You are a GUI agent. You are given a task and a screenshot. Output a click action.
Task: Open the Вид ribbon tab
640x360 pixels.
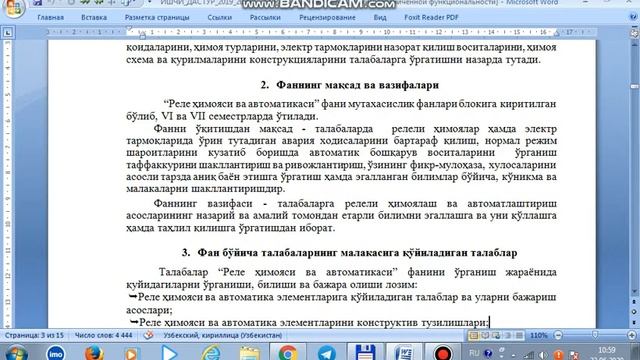(380, 18)
